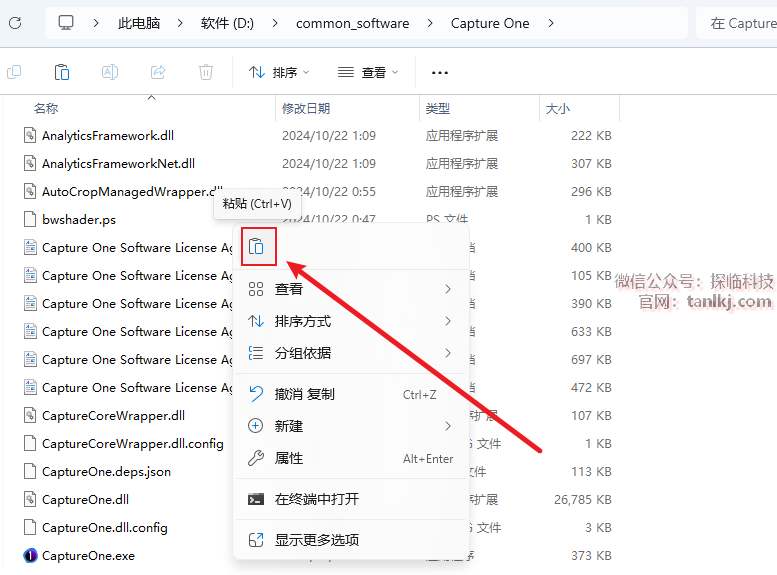The width and height of the screenshot is (777, 575).
Task: Click the search box 在 Capture
Action: (x=736, y=23)
